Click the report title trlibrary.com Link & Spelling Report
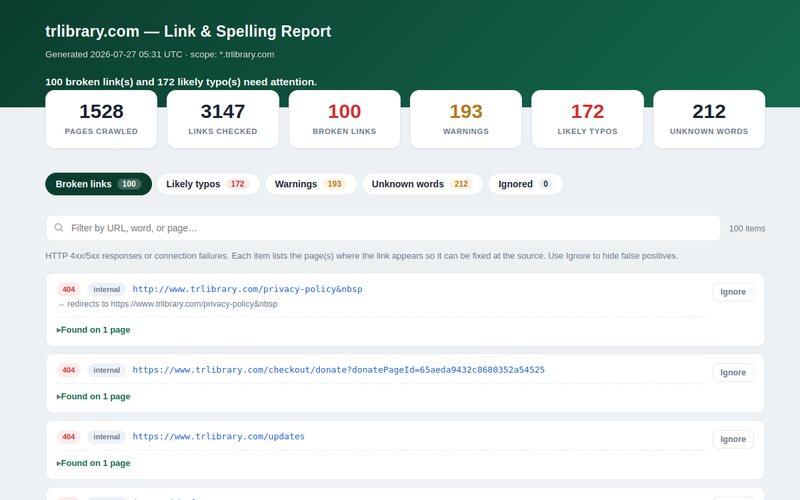 [x=188, y=31]
